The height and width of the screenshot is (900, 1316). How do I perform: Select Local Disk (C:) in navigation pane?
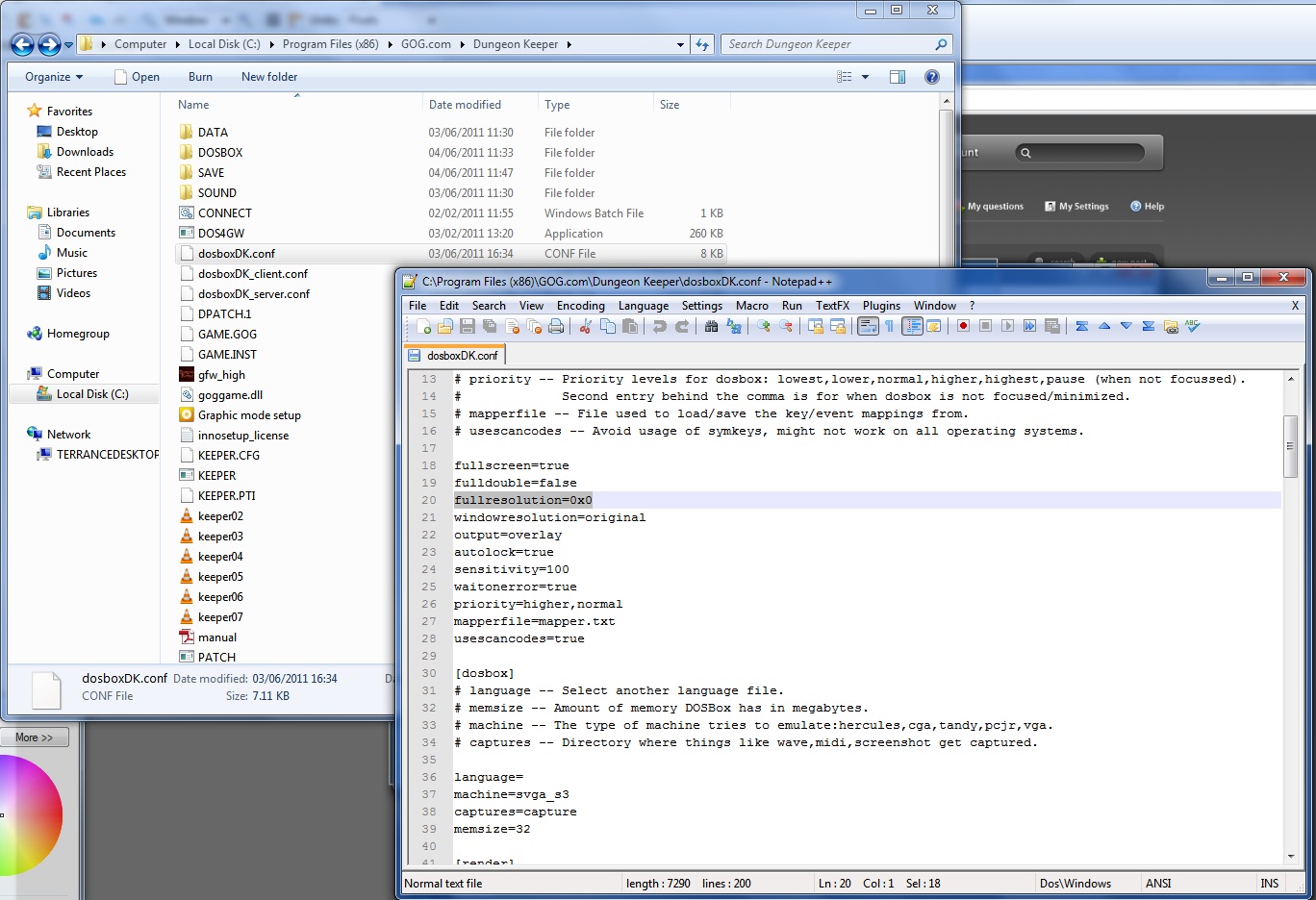click(x=83, y=394)
